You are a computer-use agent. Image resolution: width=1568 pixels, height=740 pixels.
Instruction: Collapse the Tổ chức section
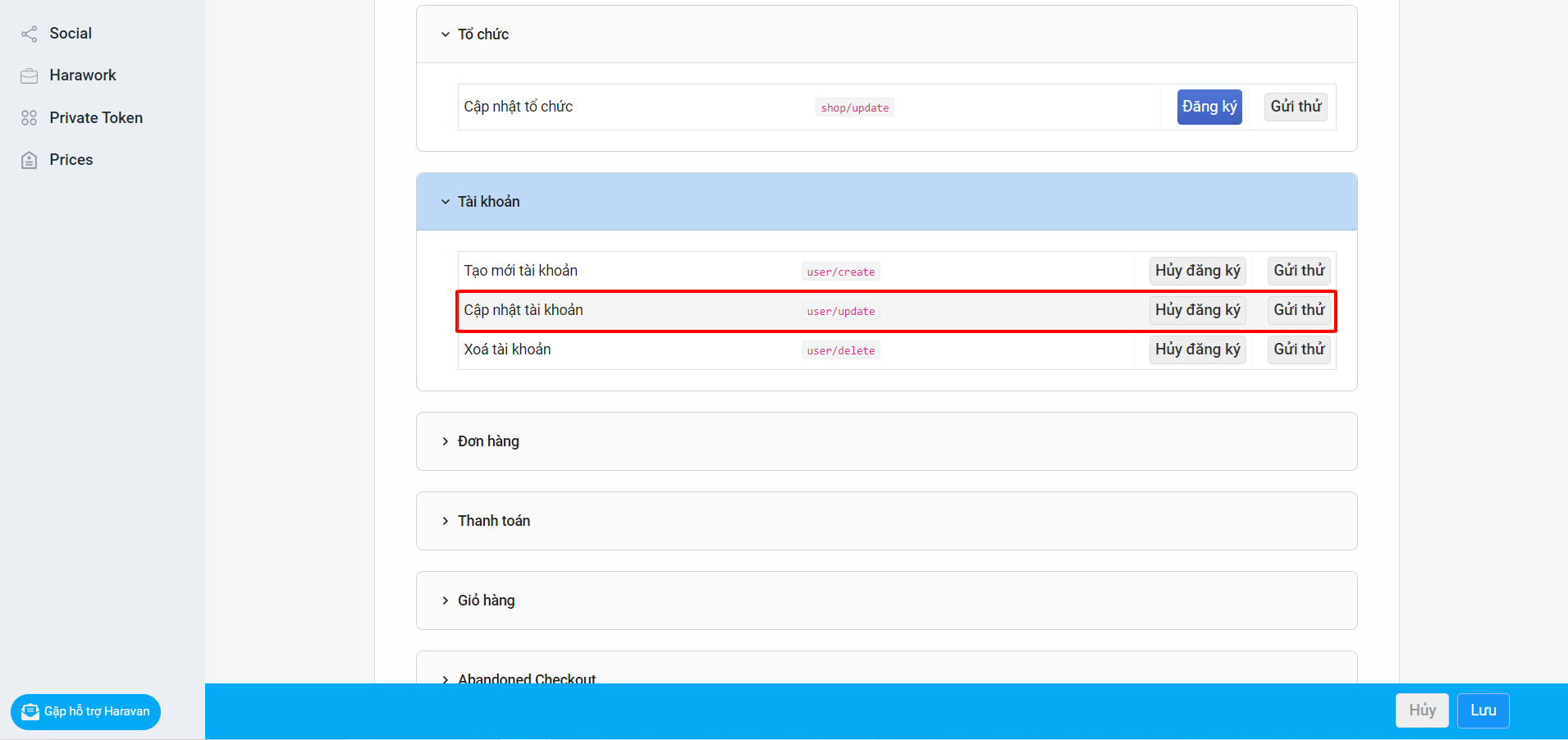point(446,34)
